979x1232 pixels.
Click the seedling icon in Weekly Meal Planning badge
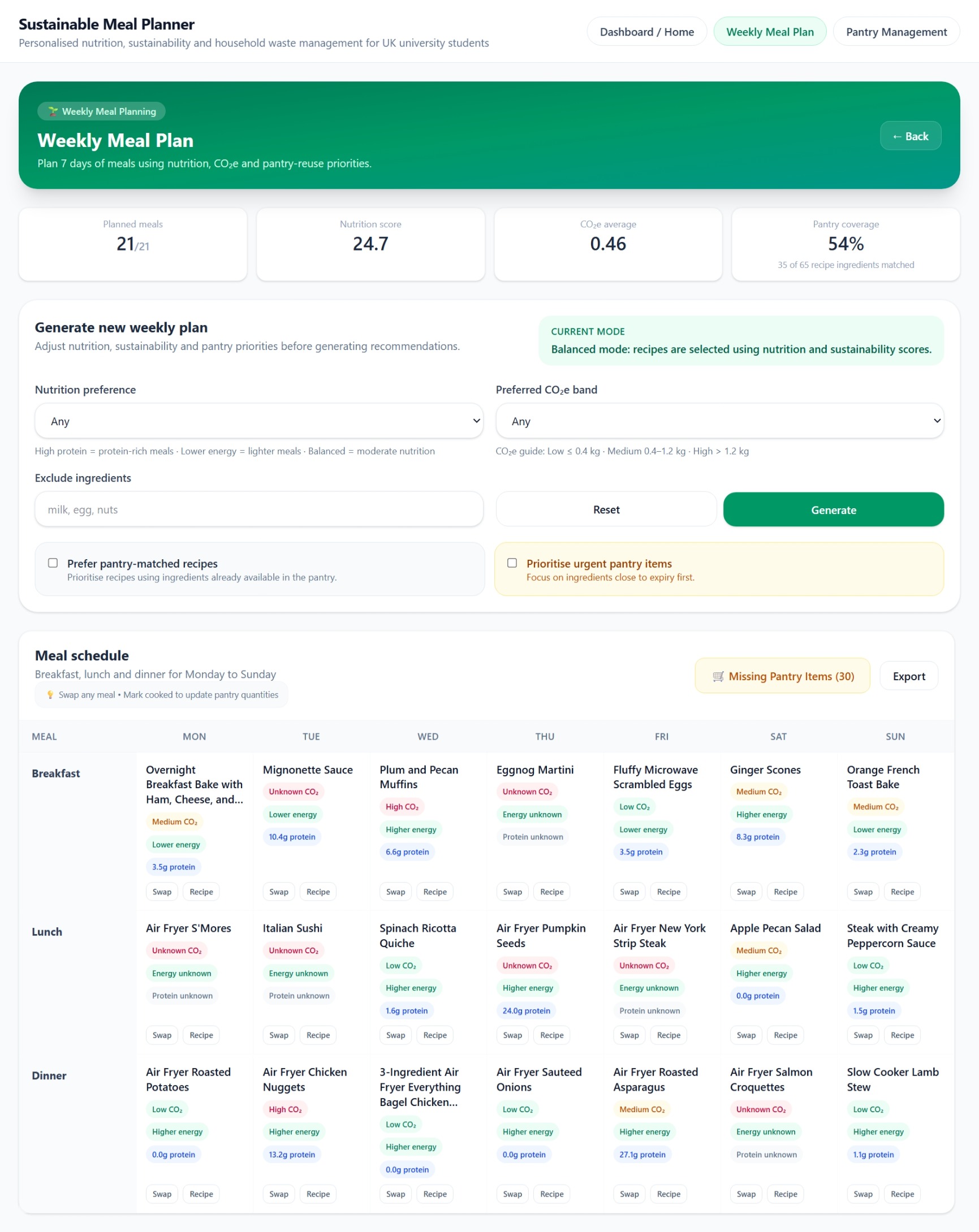coord(53,111)
